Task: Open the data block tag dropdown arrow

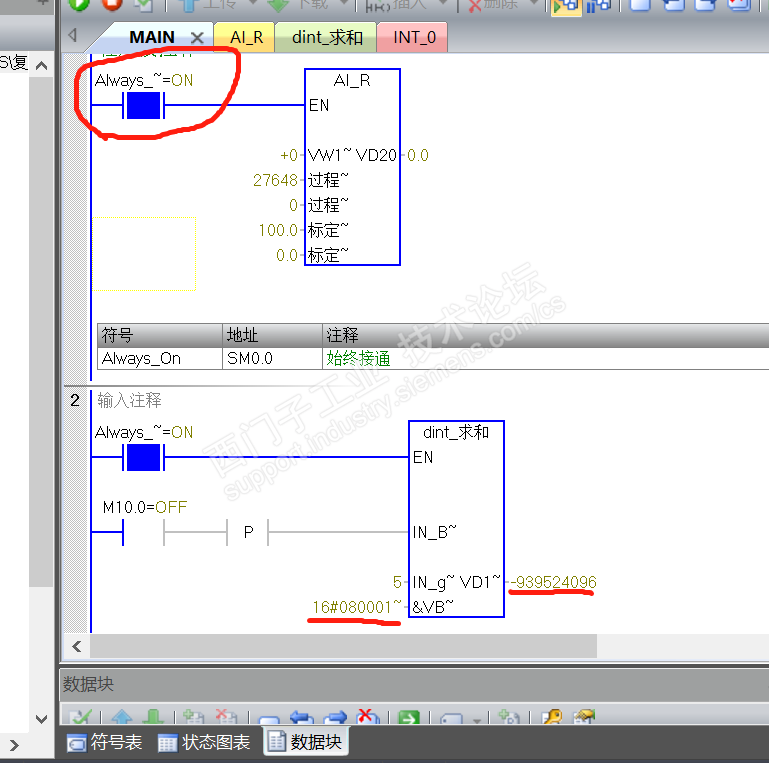Action: point(476,720)
